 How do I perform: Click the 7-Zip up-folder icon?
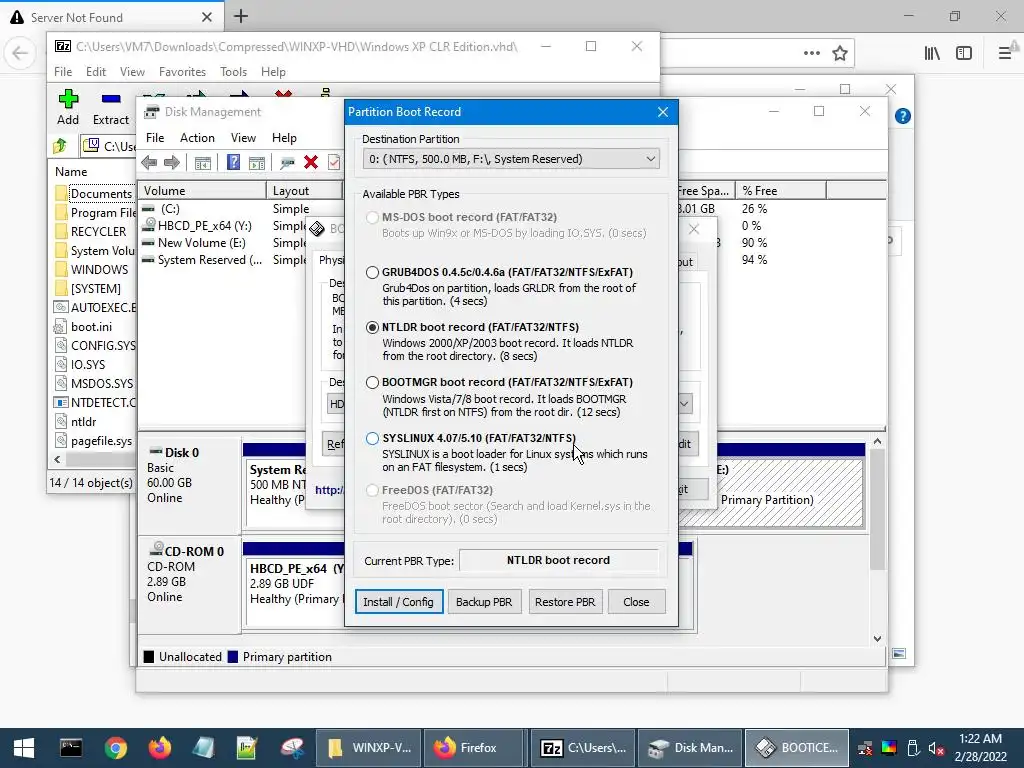coord(60,146)
